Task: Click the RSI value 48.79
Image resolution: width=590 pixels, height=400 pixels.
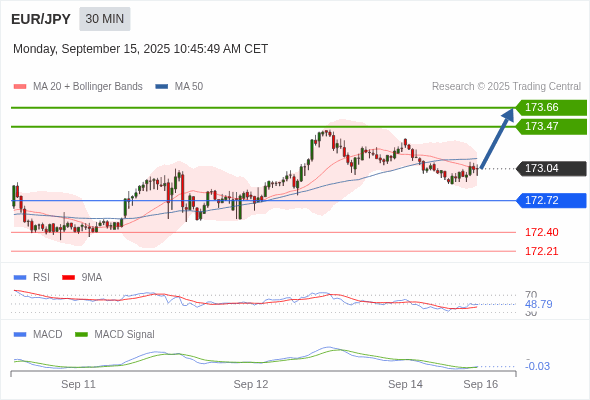Action: point(538,304)
